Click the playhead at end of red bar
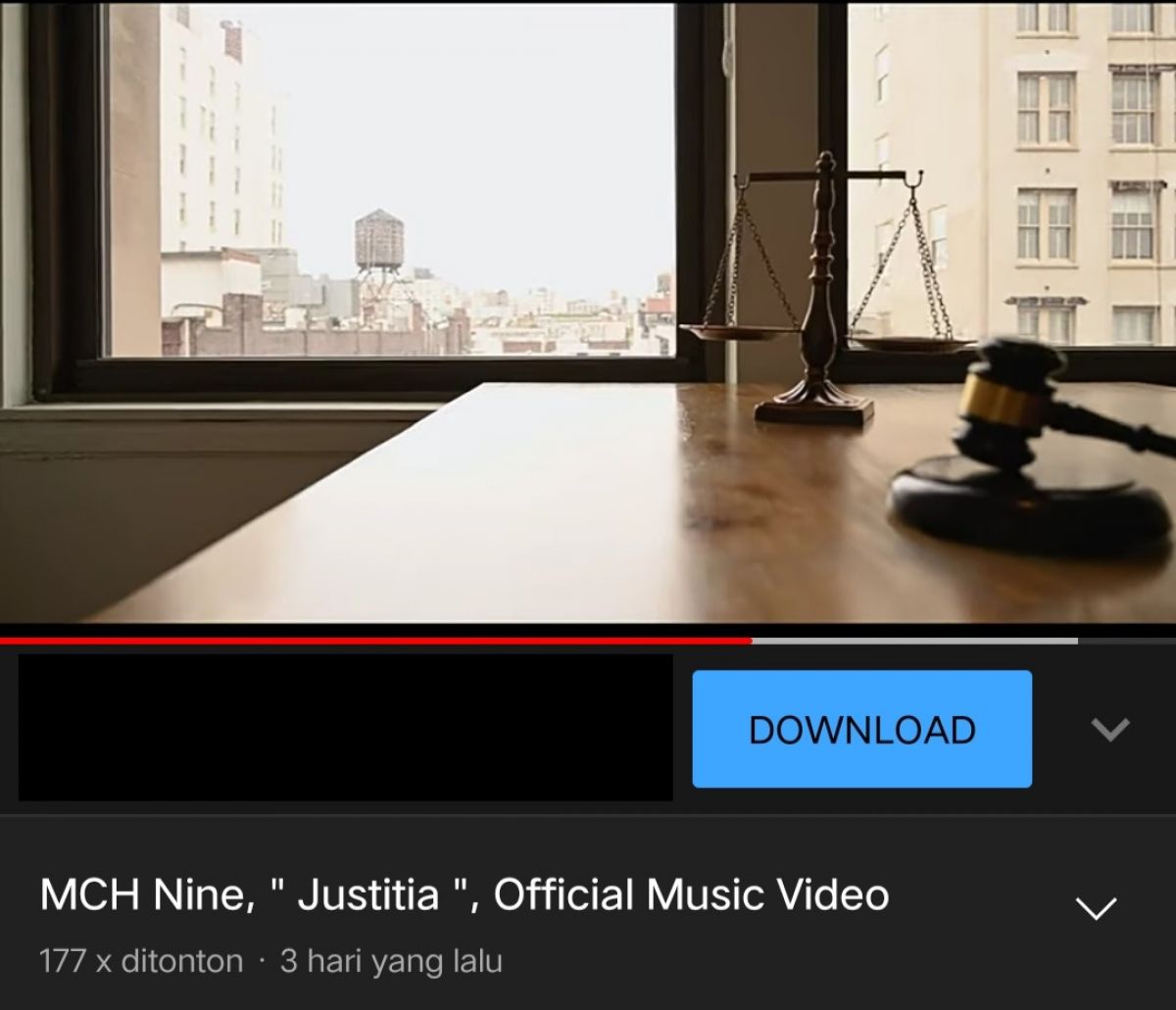 751,641
